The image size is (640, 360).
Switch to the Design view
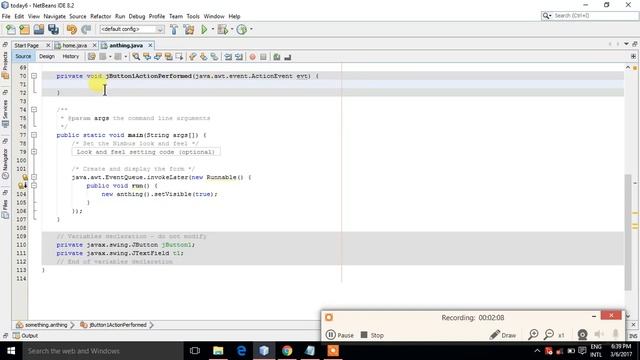click(47, 56)
